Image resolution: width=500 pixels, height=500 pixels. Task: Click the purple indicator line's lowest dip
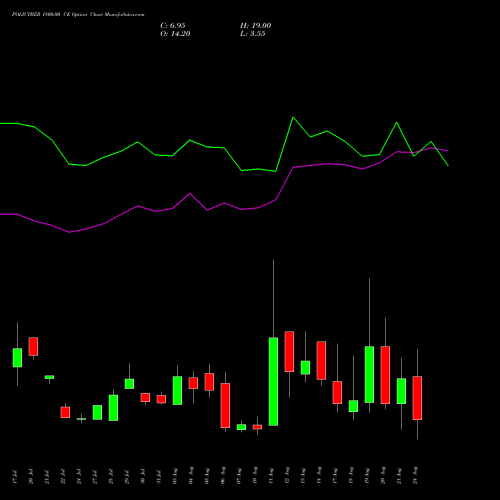[x=69, y=232]
